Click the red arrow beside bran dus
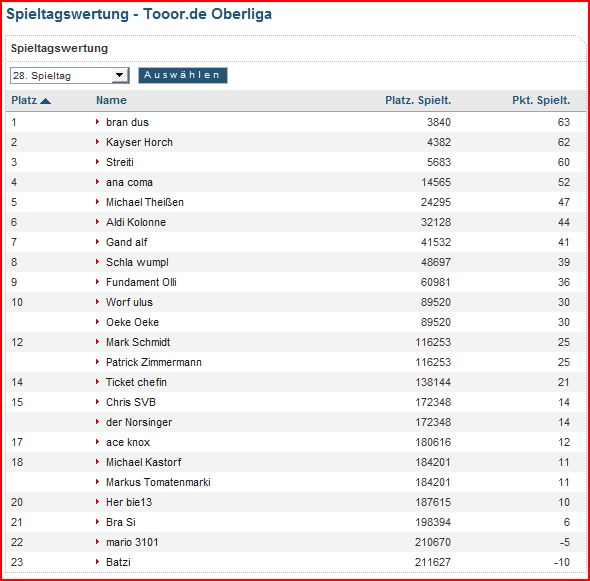Screen dimensions: 590x581 click(x=97, y=122)
